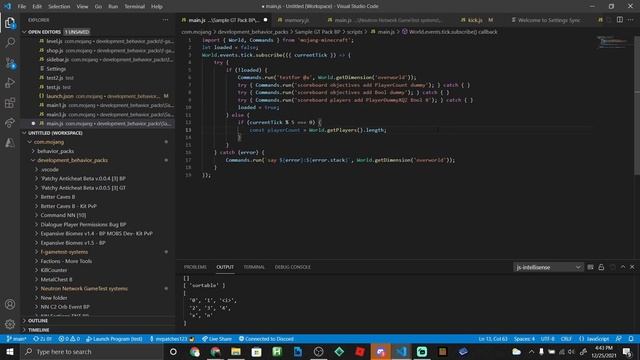Click the Windows Start button
640x360 pixels.
(10, 351)
